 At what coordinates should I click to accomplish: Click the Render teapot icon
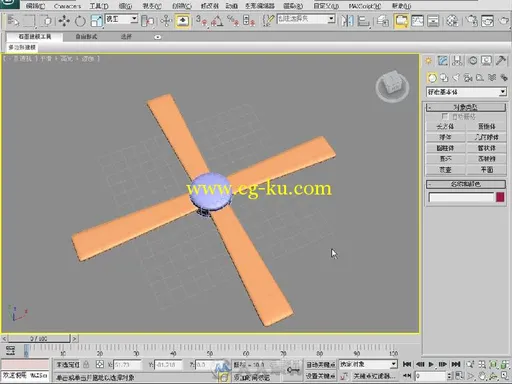504,21
